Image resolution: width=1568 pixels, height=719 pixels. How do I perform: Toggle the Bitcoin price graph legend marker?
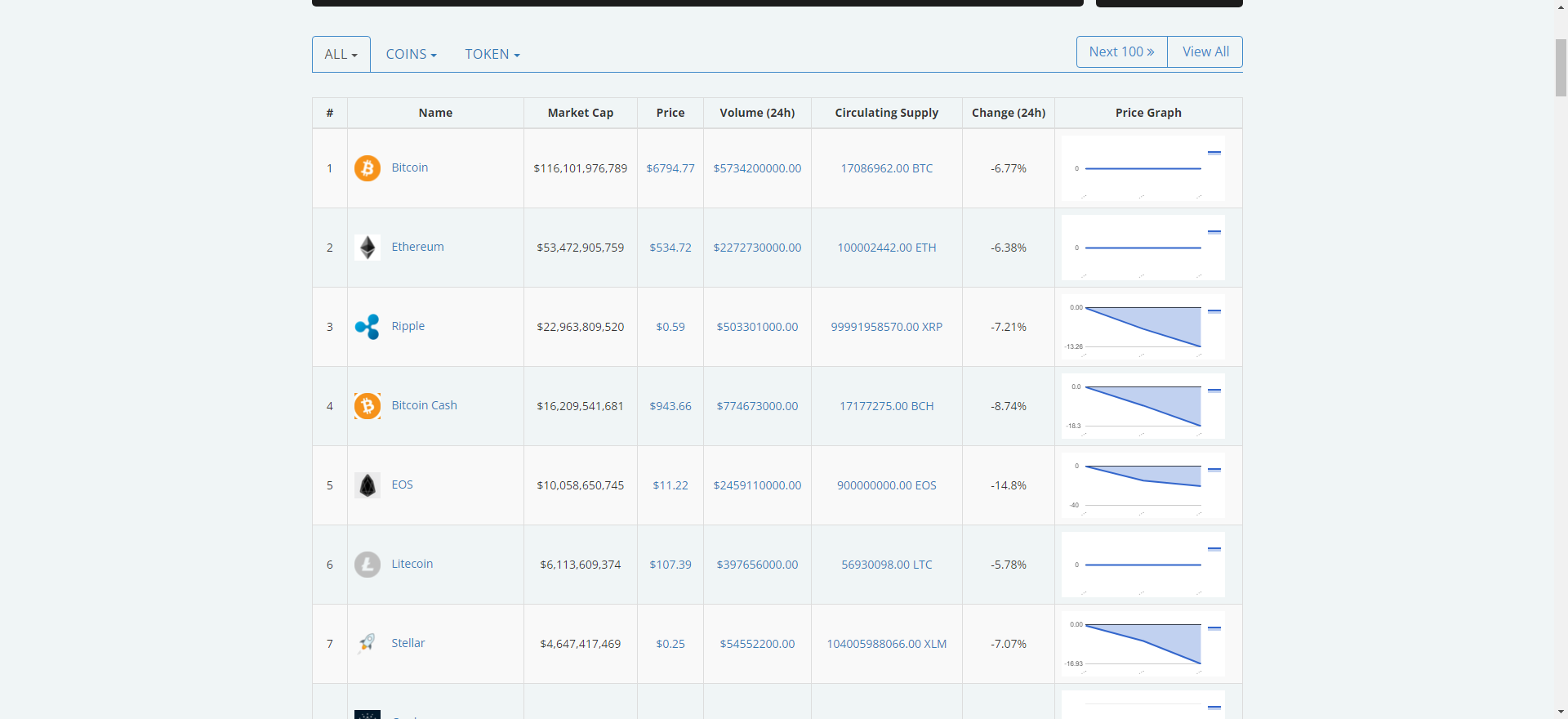tap(1214, 153)
